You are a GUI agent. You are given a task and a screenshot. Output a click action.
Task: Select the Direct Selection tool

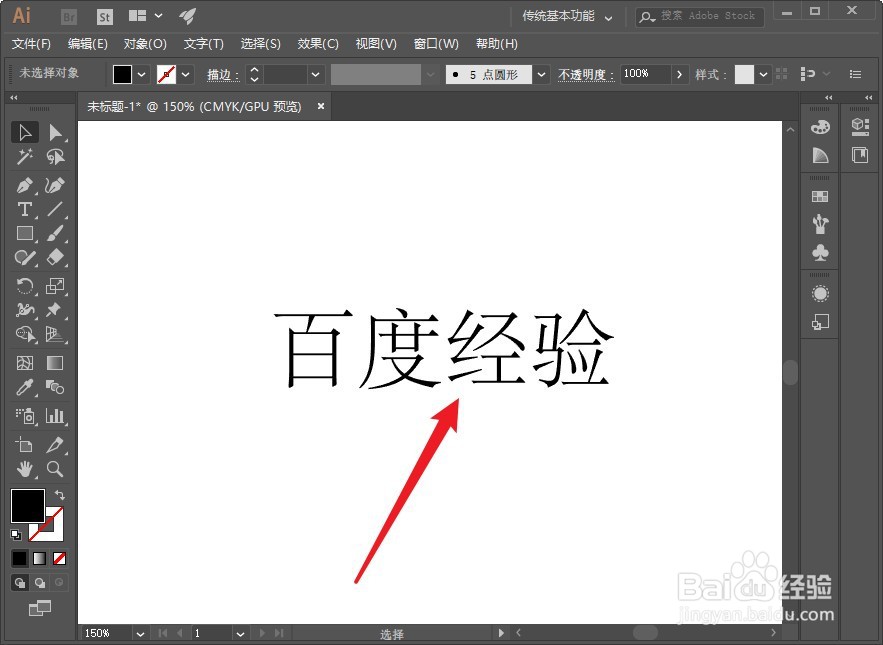[x=55, y=132]
